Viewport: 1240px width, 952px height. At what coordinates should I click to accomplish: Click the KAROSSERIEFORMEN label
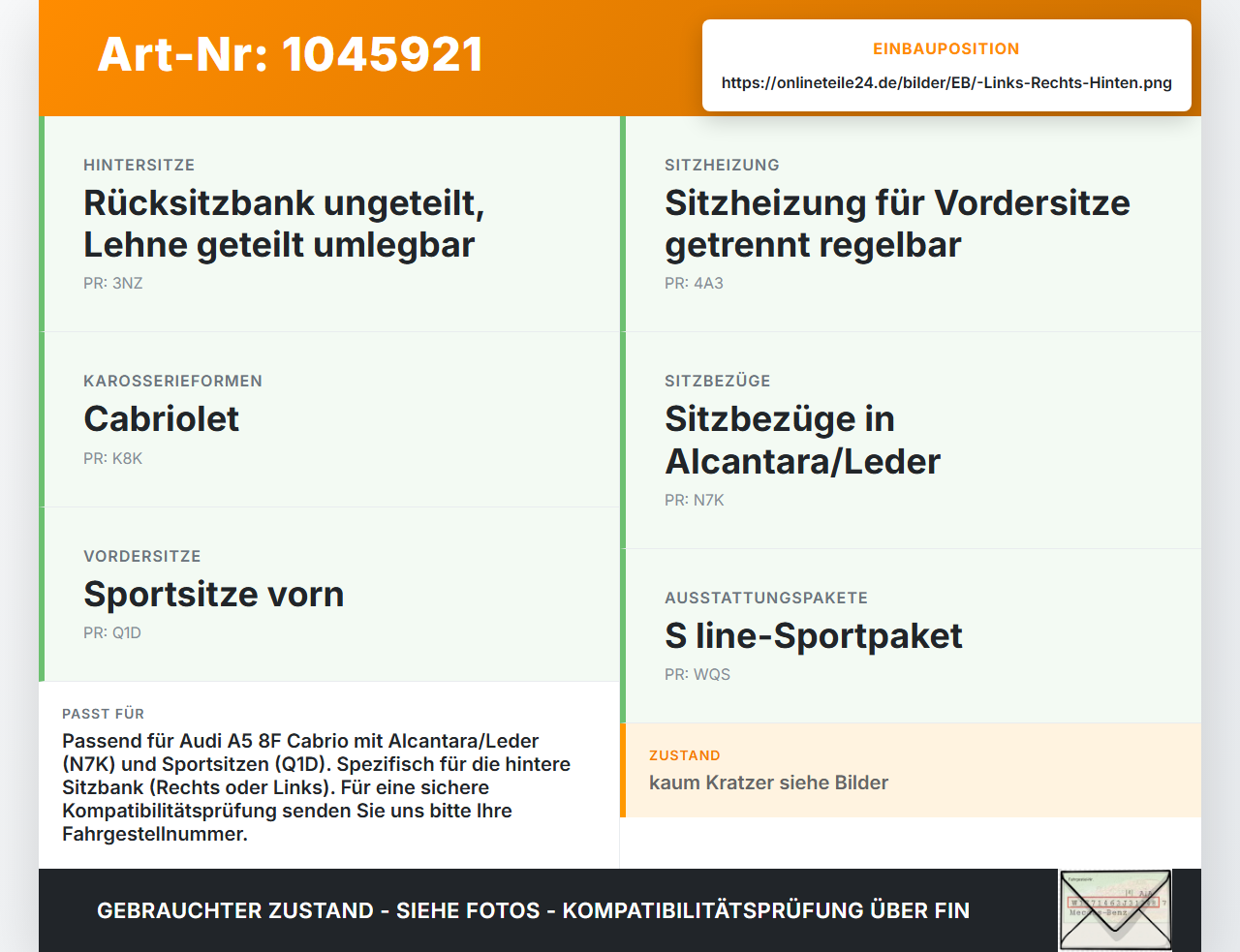(172, 381)
